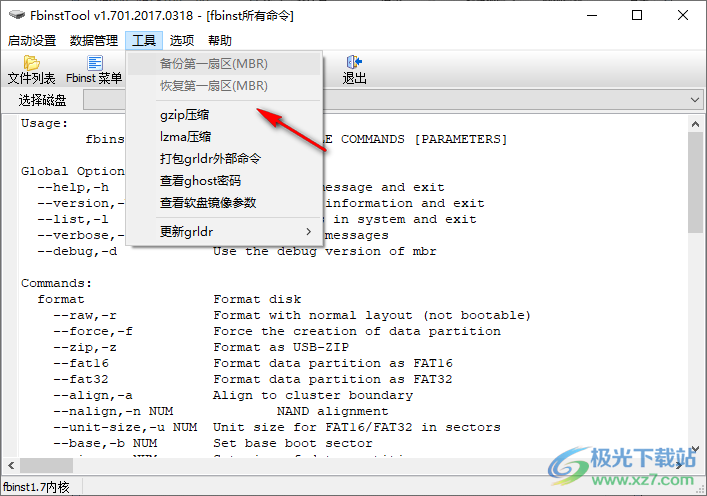Click the 'Usage:' text line
Screen dimensions: 707x496
[x=45, y=123]
